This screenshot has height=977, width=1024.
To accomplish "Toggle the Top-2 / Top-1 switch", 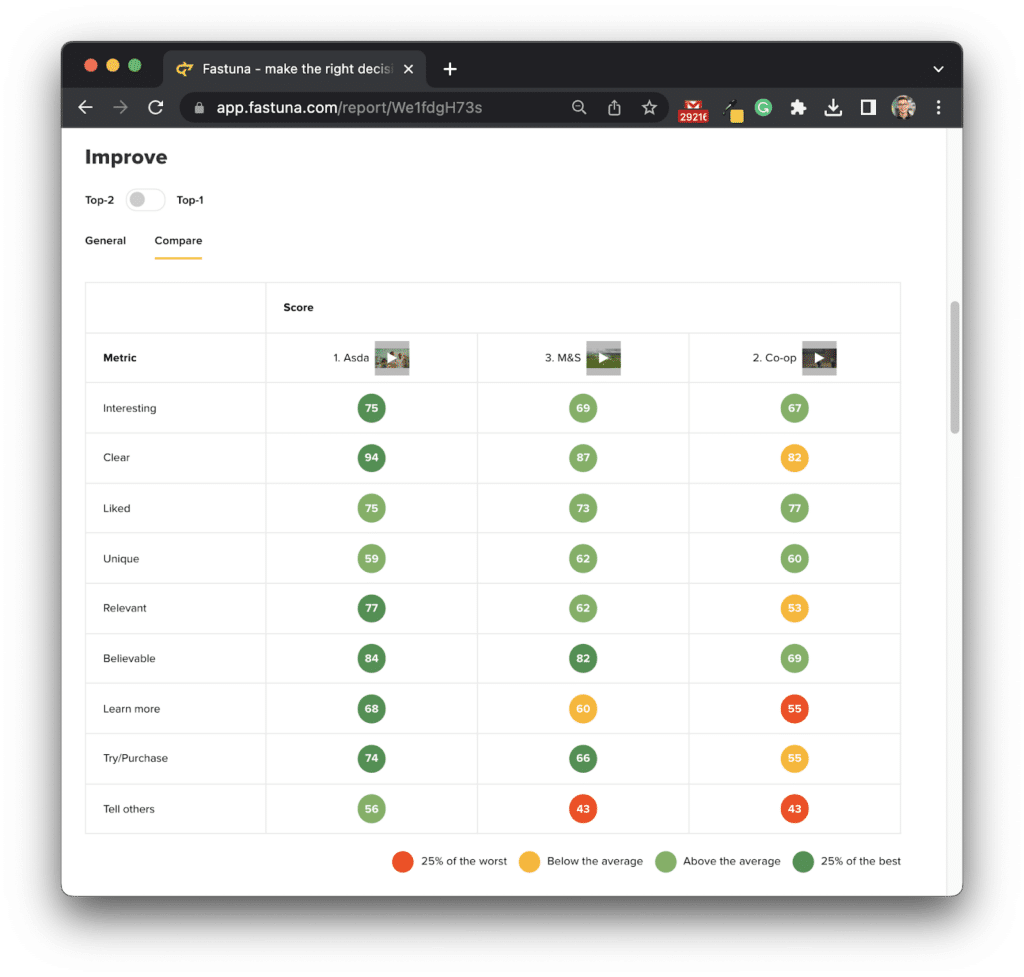I will 144,200.
